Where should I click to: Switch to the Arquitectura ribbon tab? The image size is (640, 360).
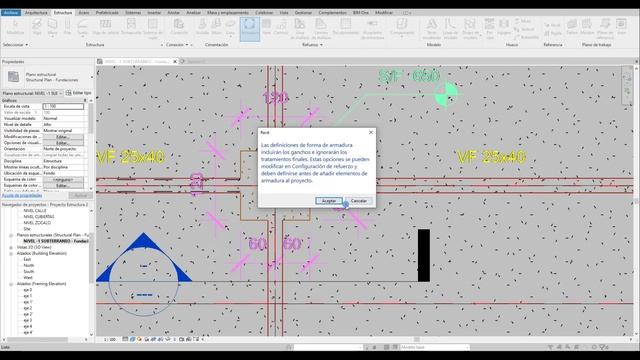point(36,13)
